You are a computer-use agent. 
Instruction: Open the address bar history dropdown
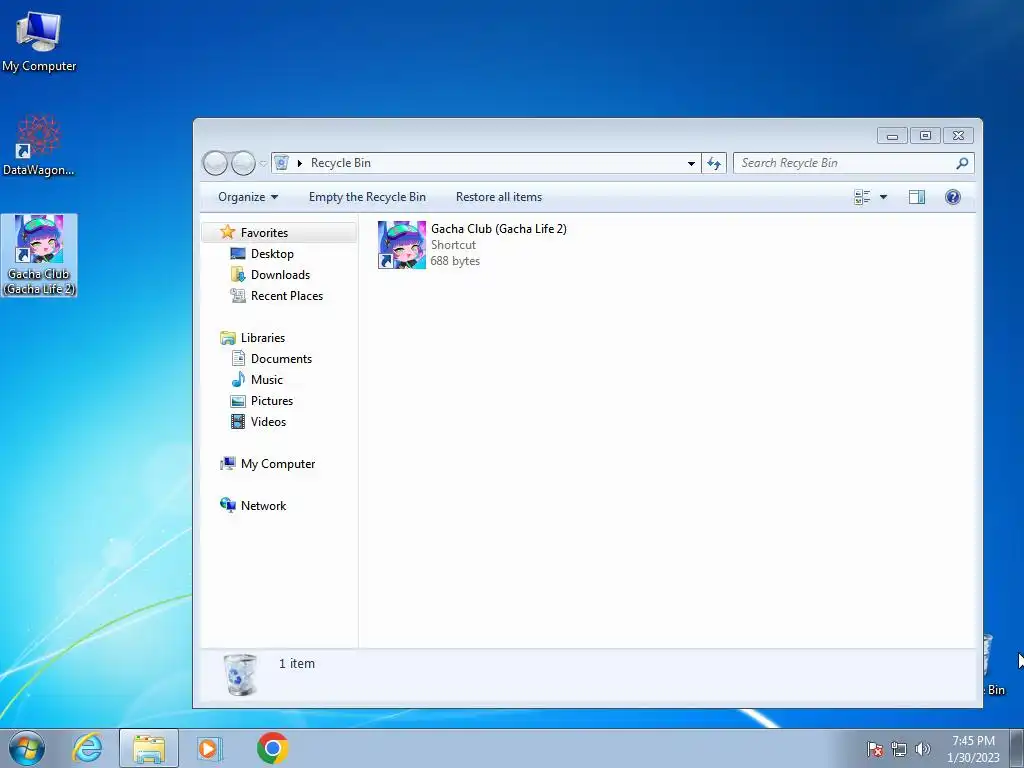tap(691, 163)
